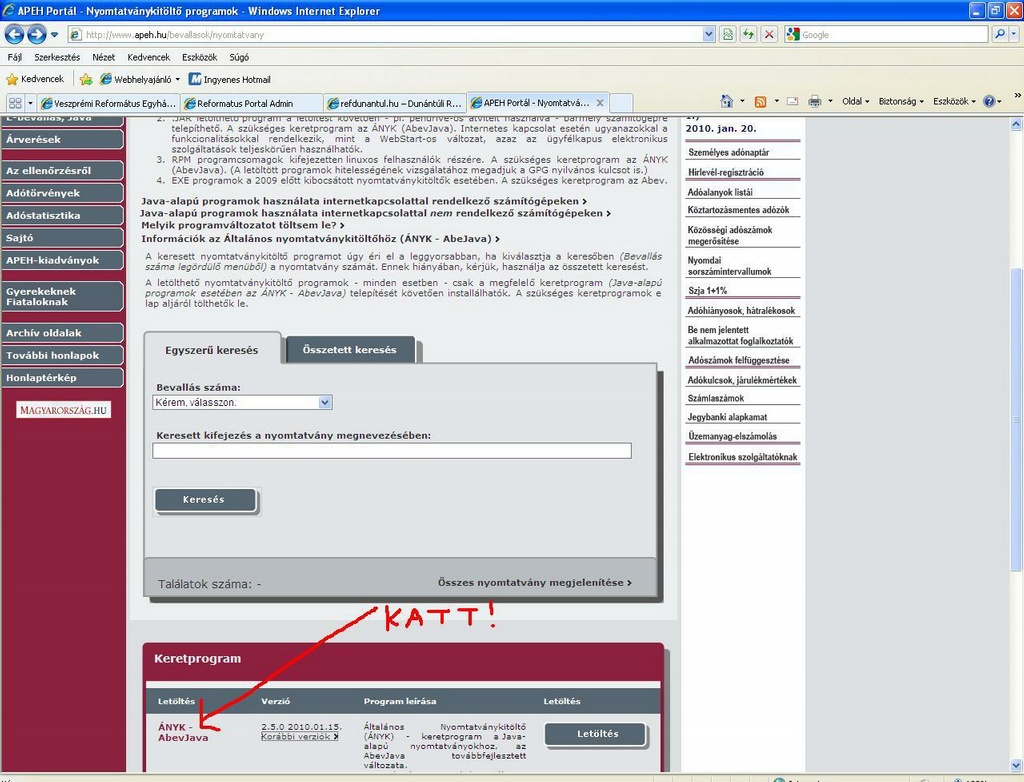Screen dimensions: 1024x782
Task: Switch to the Veszprémi Református Egyhá... tab
Action: [108, 103]
